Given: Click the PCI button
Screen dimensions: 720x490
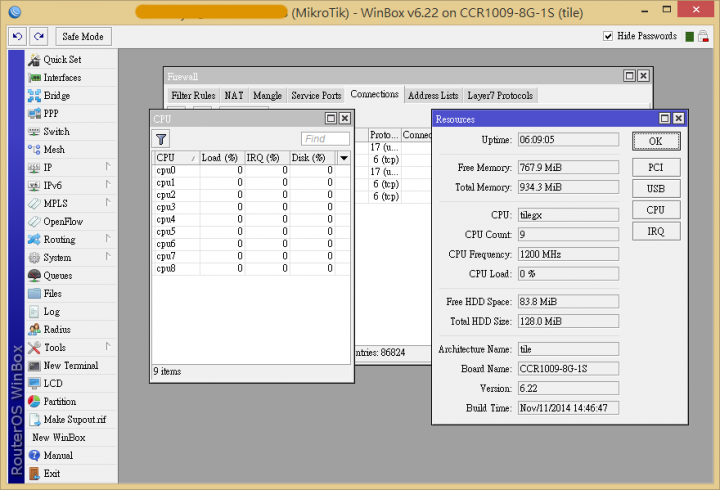Looking at the screenshot, I should point(656,168).
